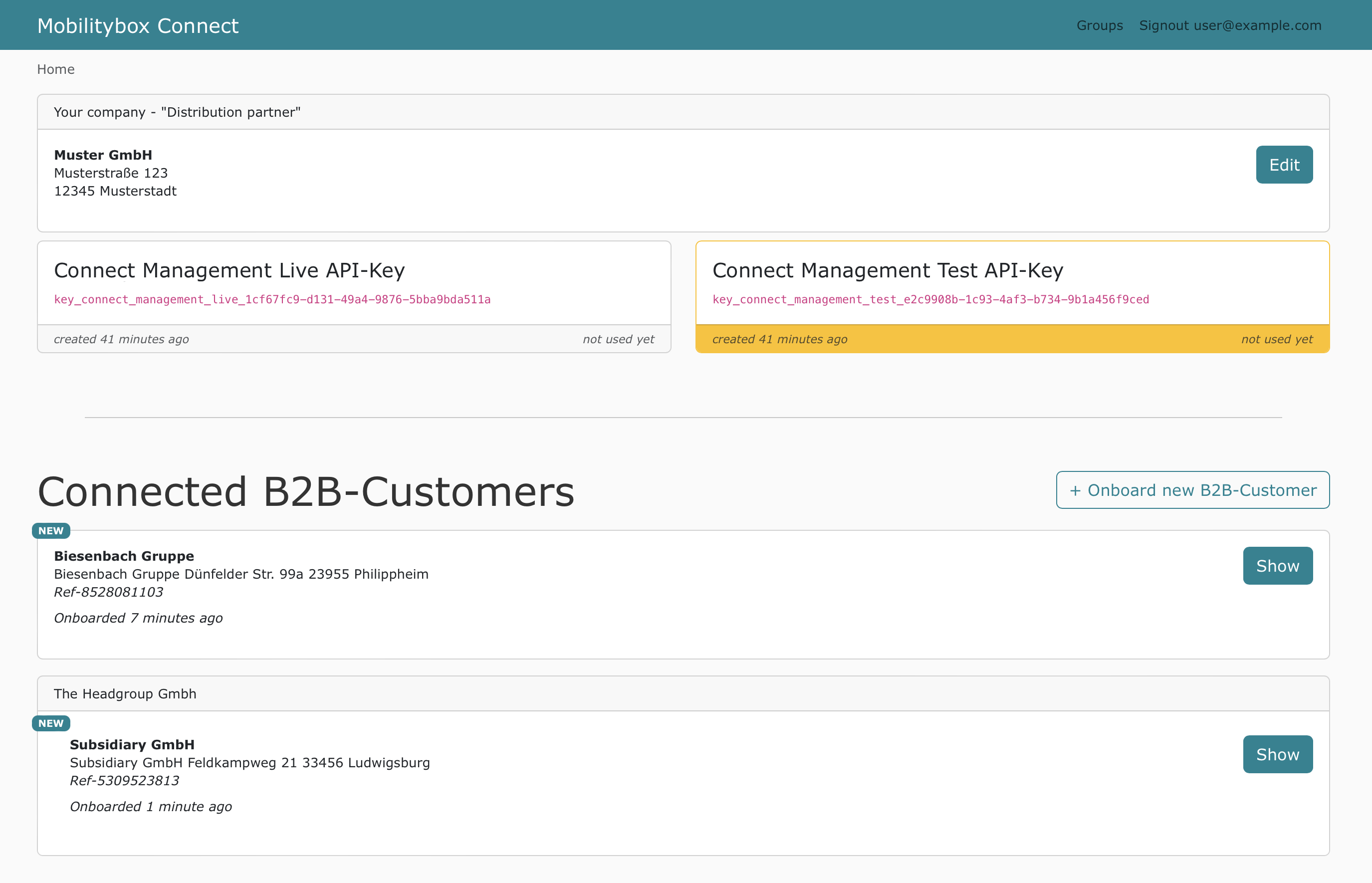
Task: Click the Subsidiary GmbH Feldkampweg address
Action: click(250, 763)
